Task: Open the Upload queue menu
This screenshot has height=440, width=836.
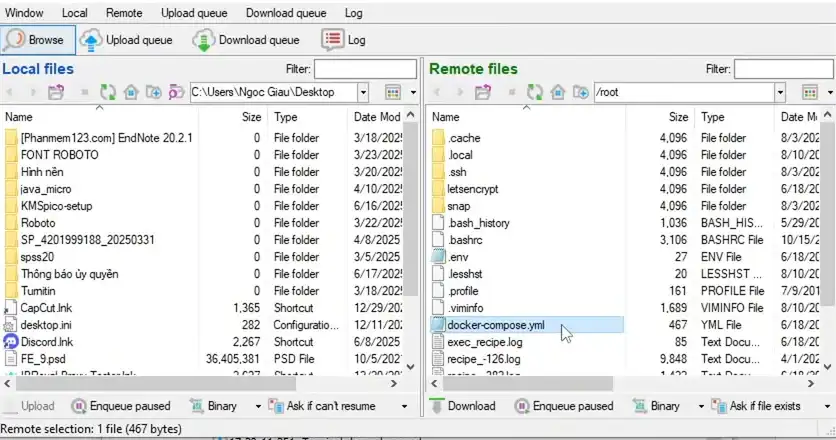Action: 194,13
